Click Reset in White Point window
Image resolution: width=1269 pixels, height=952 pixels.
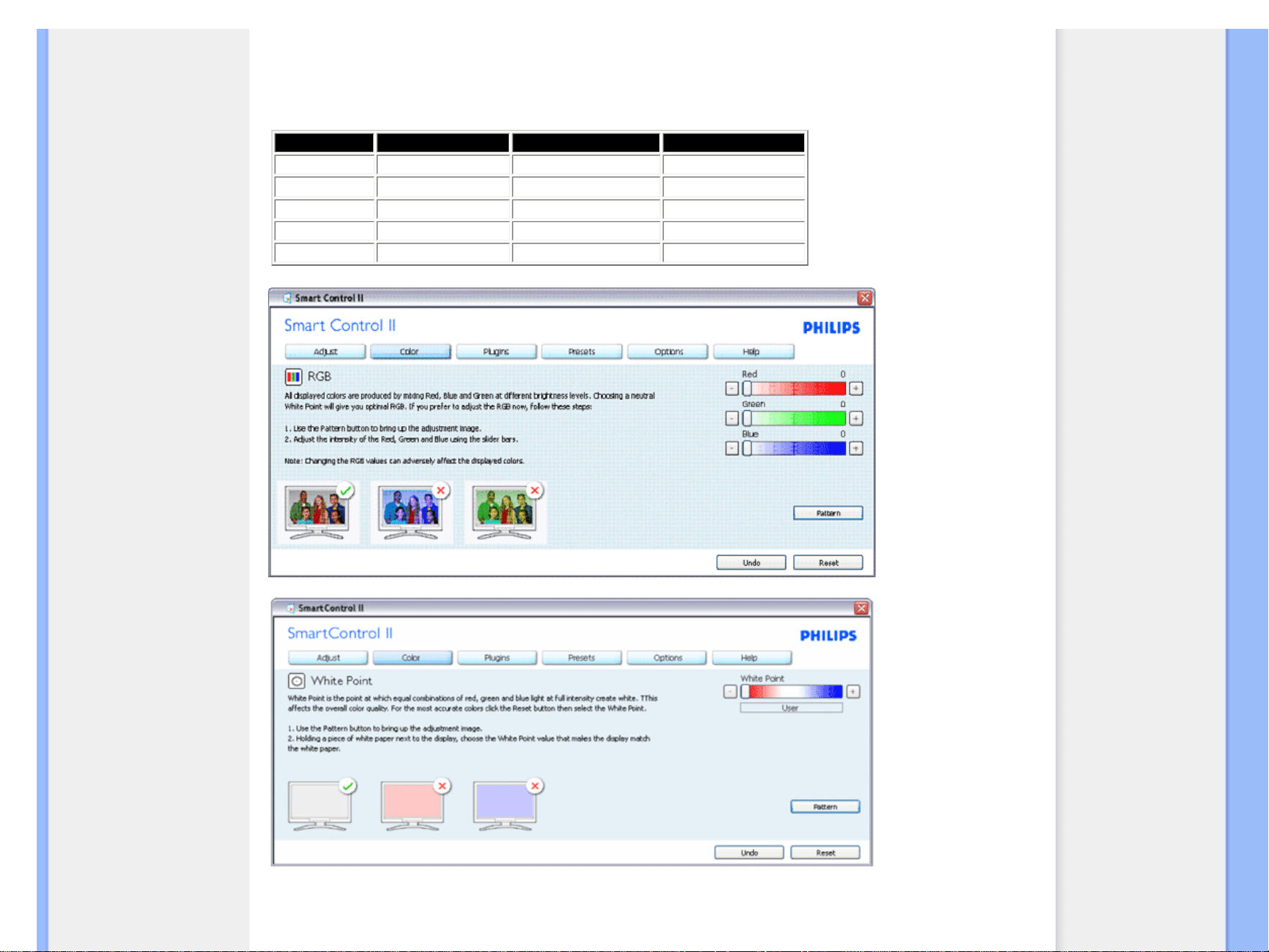[825, 853]
